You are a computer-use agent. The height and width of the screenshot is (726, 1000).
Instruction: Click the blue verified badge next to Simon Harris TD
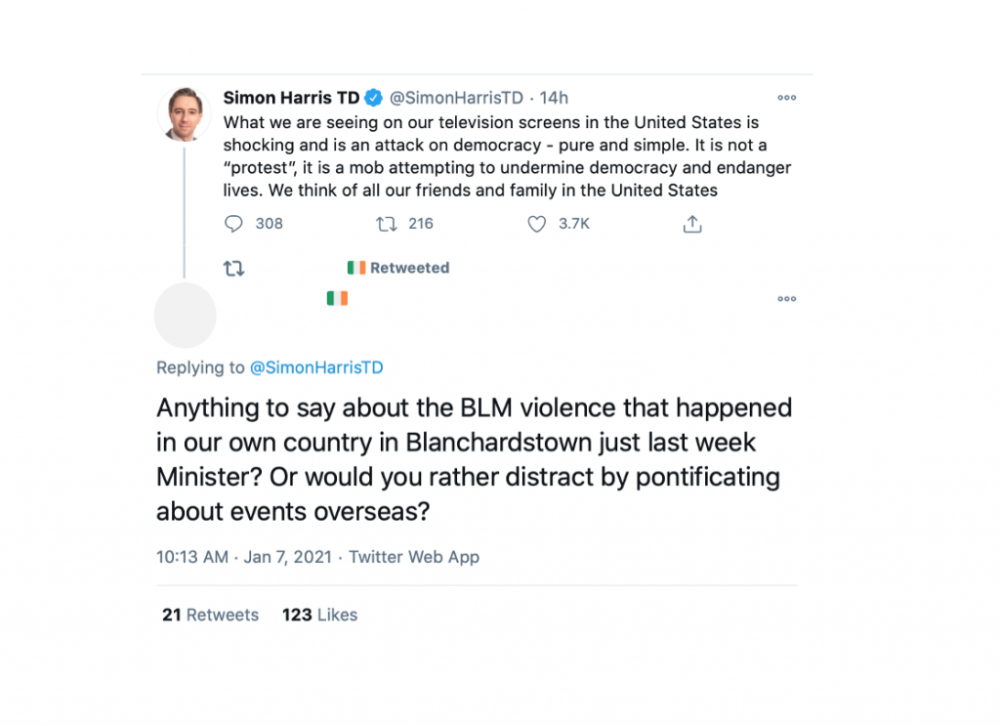[x=373, y=98]
